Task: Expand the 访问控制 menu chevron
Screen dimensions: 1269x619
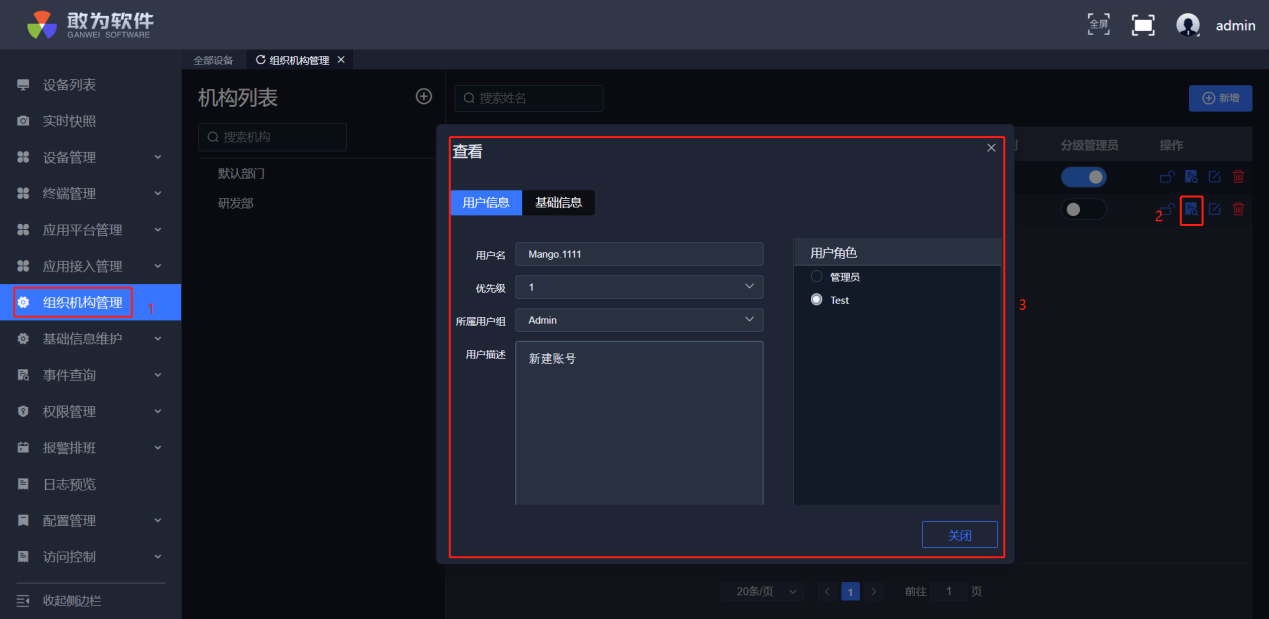Action: pos(158,556)
